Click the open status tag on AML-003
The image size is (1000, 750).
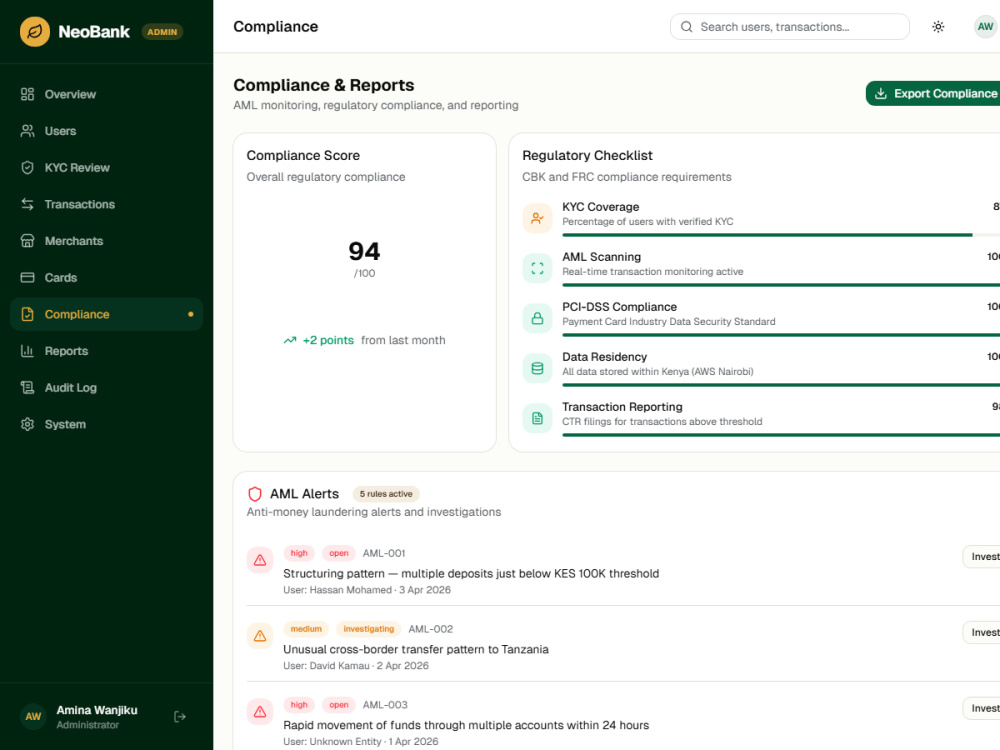pos(339,705)
